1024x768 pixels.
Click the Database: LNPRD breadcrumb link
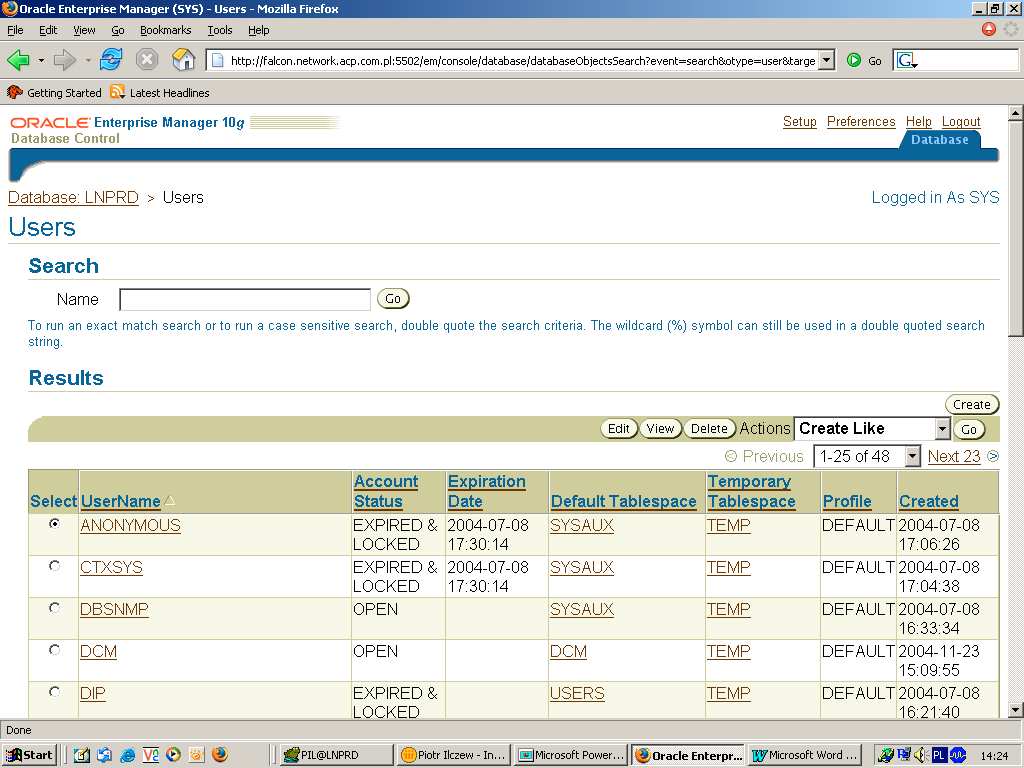(73, 197)
